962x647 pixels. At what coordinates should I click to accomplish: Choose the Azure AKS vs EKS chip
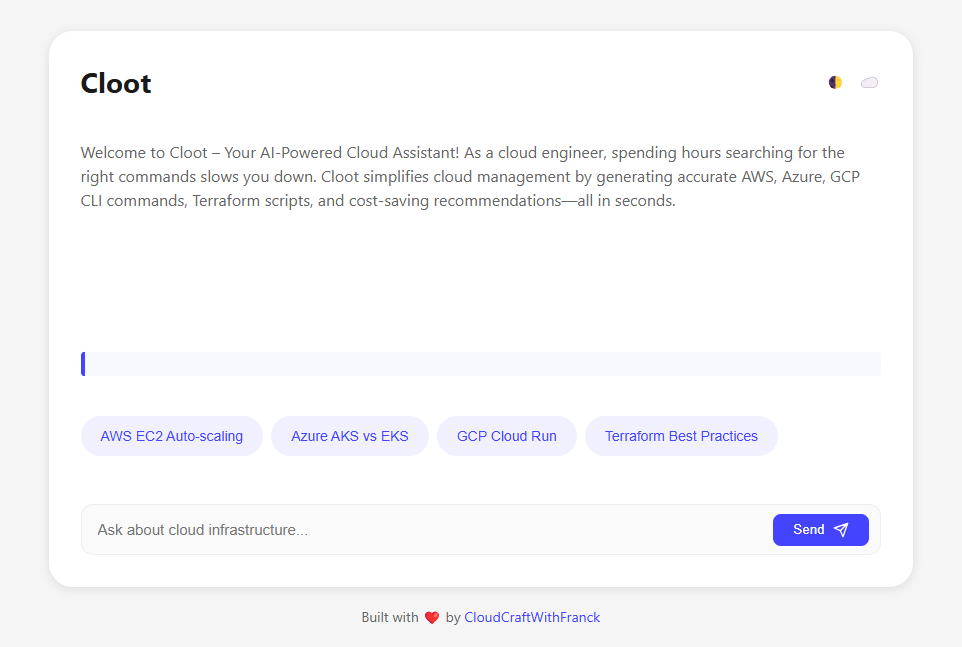coord(350,436)
